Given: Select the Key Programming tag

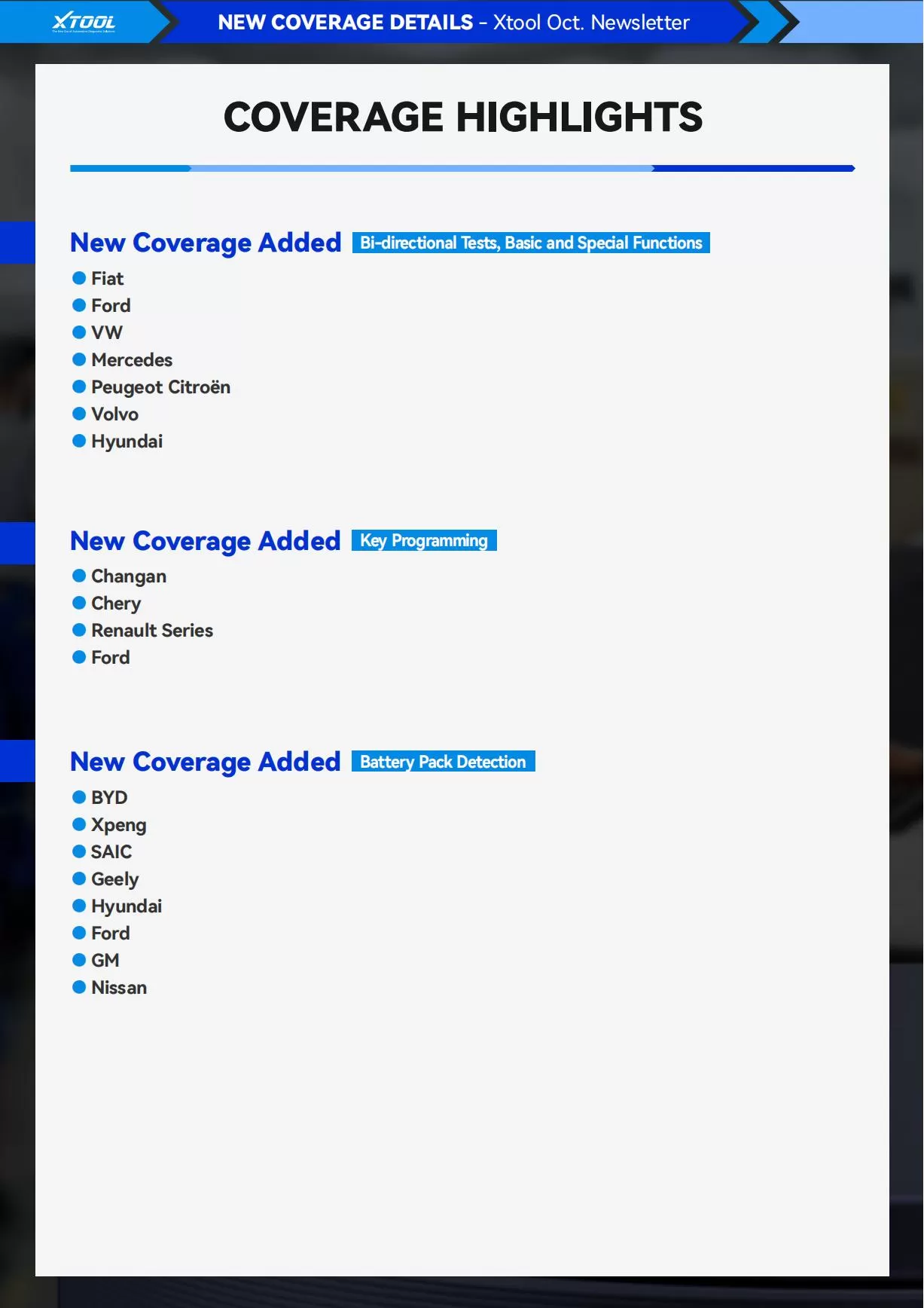Looking at the screenshot, I should tap(424, 540).
